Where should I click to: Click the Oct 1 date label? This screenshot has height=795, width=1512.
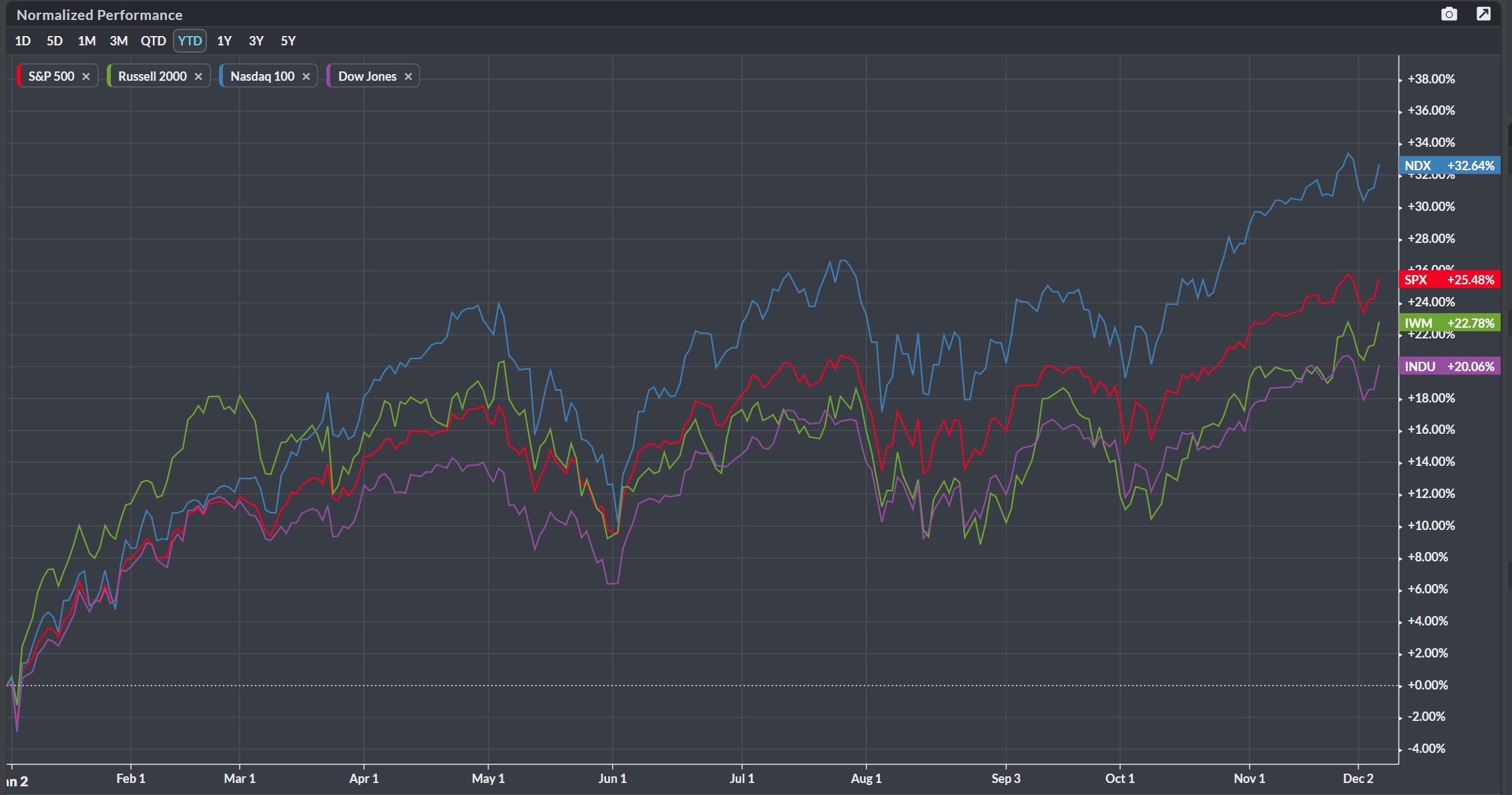pos(1119,778)
